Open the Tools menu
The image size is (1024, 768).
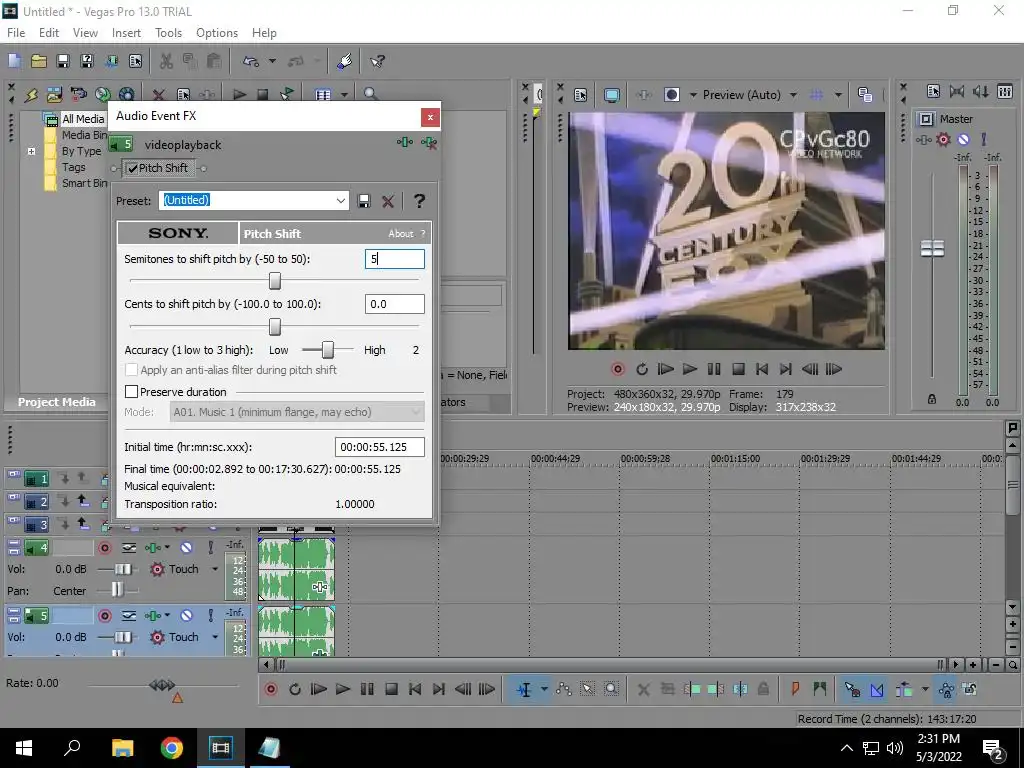point(168,33)
